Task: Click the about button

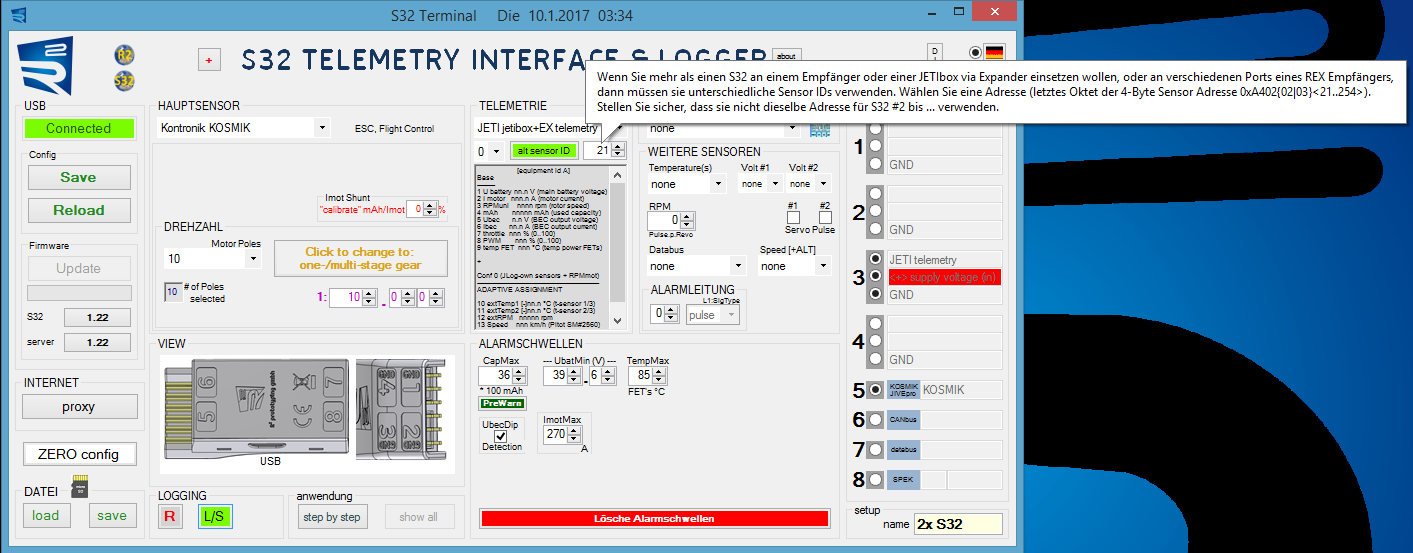Action: (786, 56)
